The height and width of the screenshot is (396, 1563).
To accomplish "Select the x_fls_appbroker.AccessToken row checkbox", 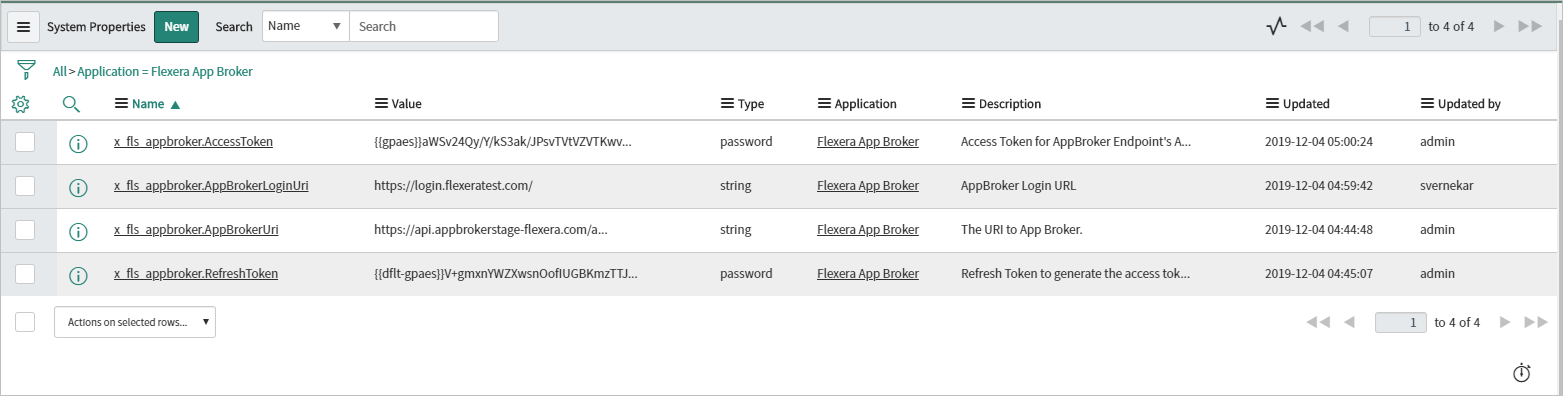I will (x=25, y=142).
